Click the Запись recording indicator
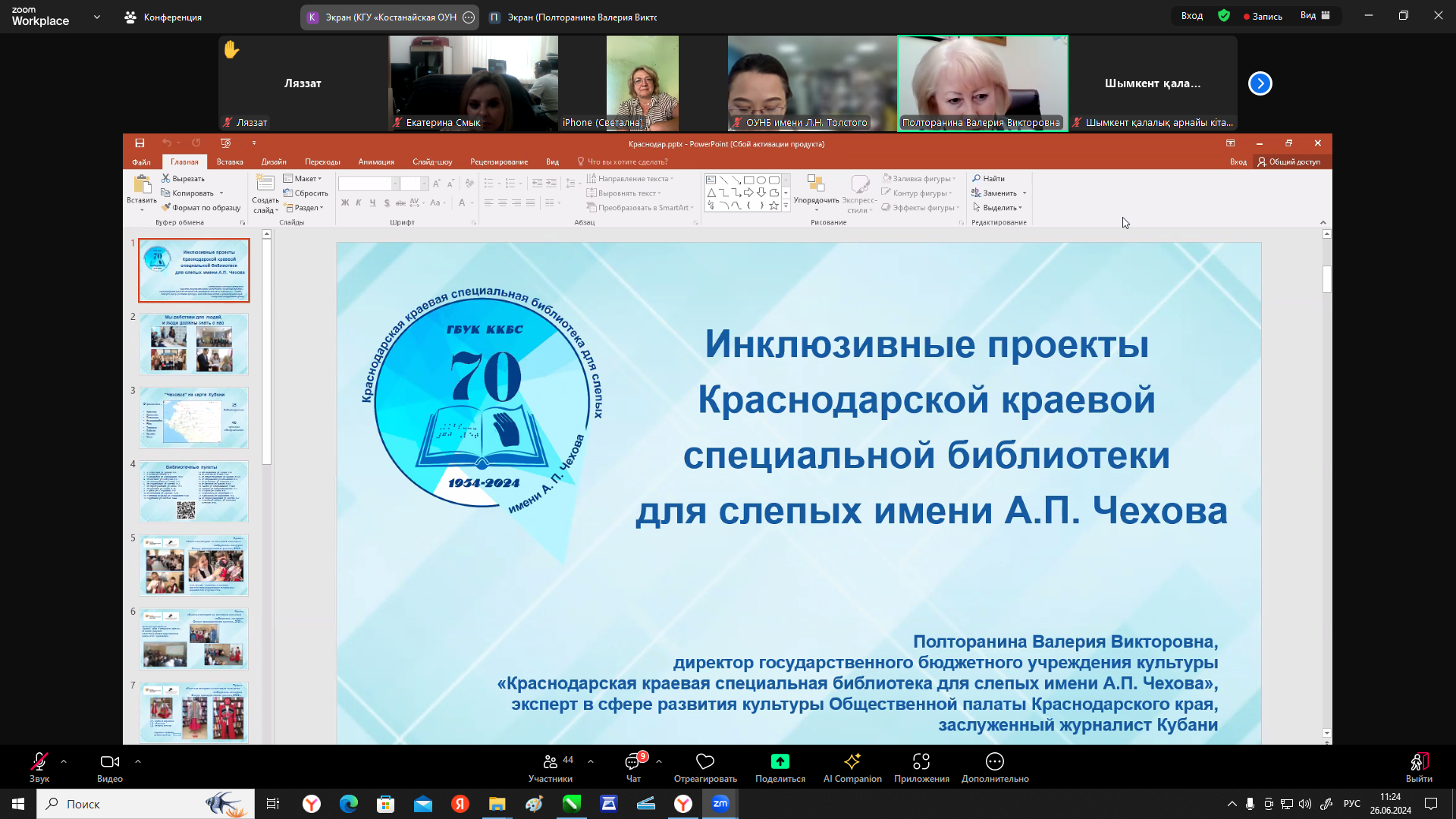 [x=1263, y=16]
